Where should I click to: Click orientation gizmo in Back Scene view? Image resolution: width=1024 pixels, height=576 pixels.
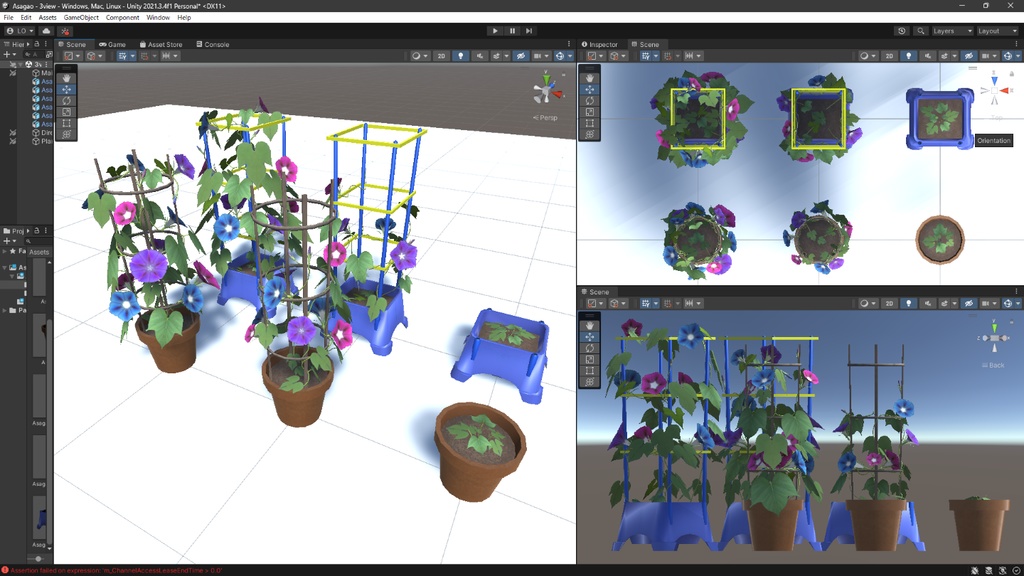994,338
